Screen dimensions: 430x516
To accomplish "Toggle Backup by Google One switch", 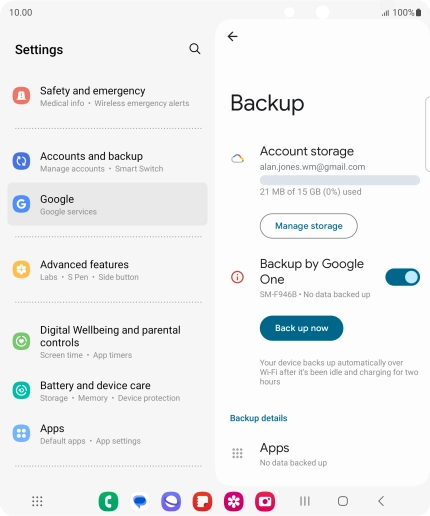I will click(x=402, y=277).
